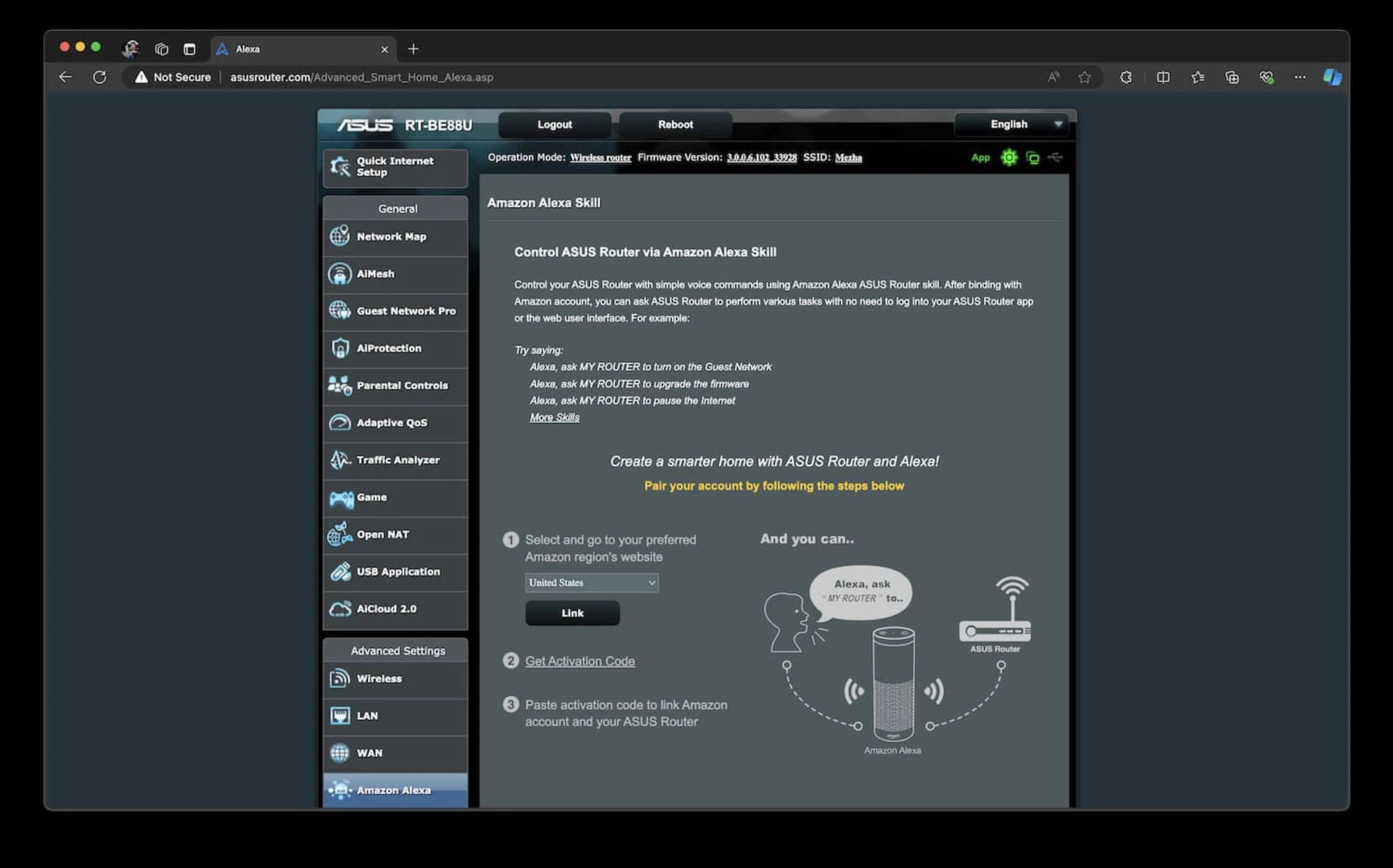1393x868 pixels.
Task: Click the USB Application icon
Action: (x=340, y=571)
